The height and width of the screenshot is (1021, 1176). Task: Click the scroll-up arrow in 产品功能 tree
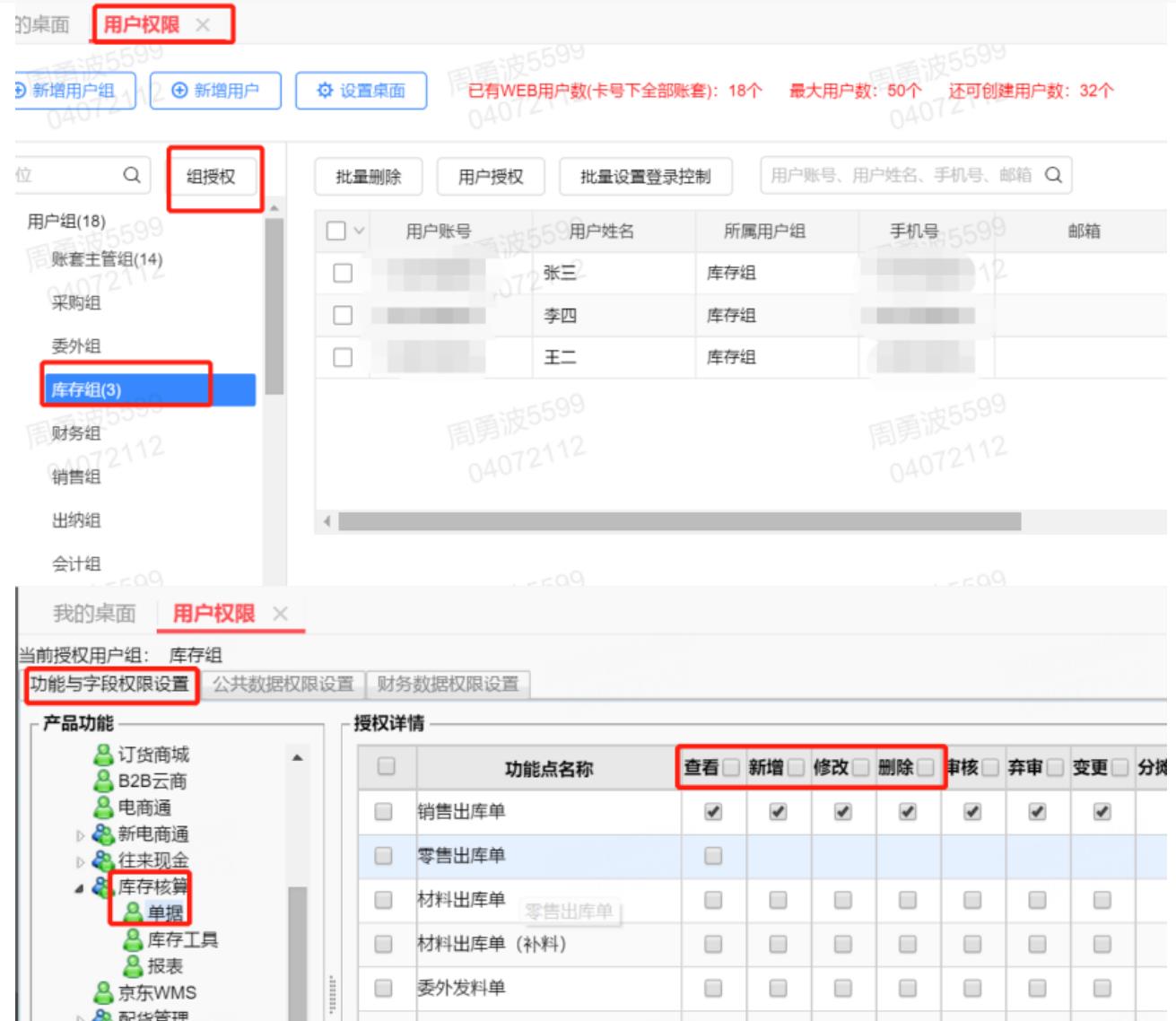(x=297, y=758)
